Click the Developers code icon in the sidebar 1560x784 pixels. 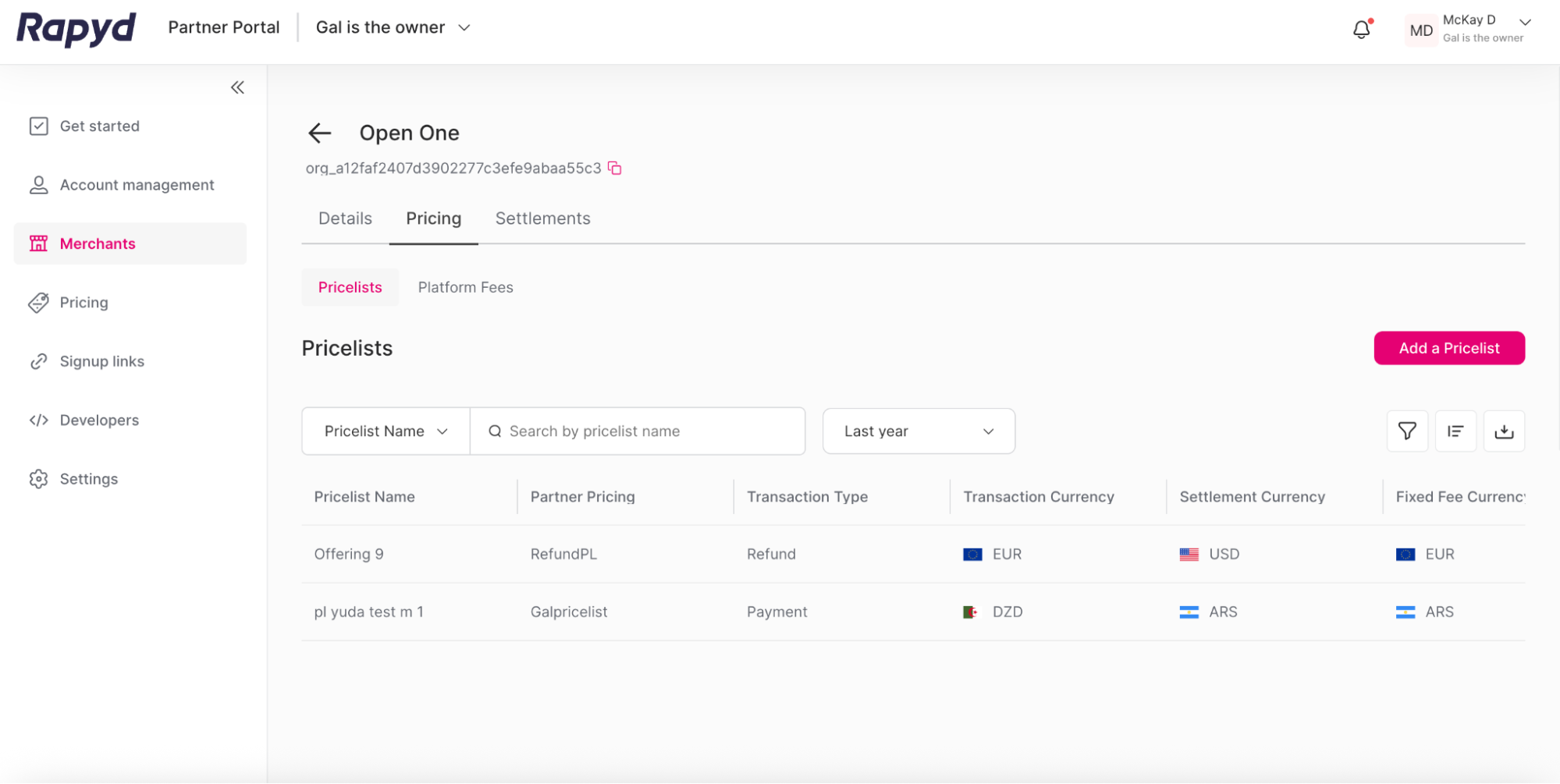pos(39,420)
